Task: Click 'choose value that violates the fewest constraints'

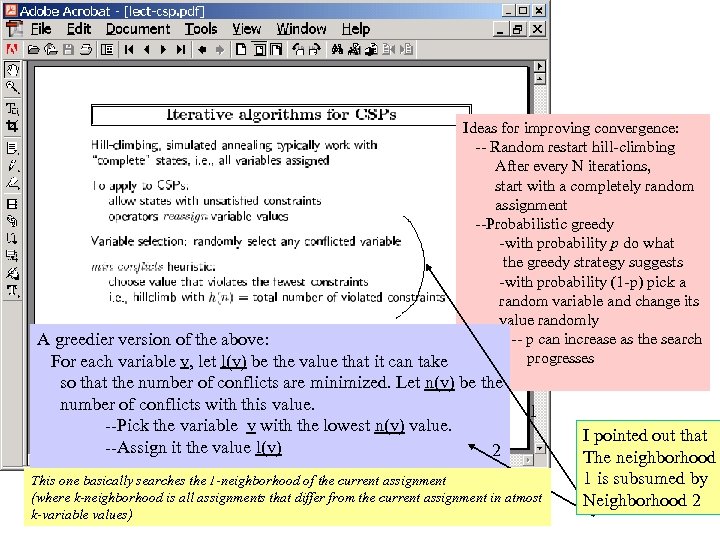Action: [x=238, y=281]
